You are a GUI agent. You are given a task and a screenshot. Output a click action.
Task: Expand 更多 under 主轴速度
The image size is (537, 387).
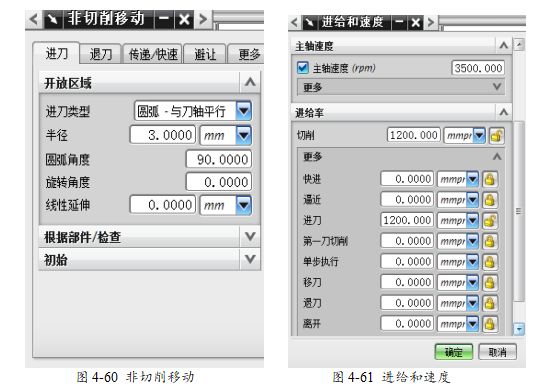(497, 87)
